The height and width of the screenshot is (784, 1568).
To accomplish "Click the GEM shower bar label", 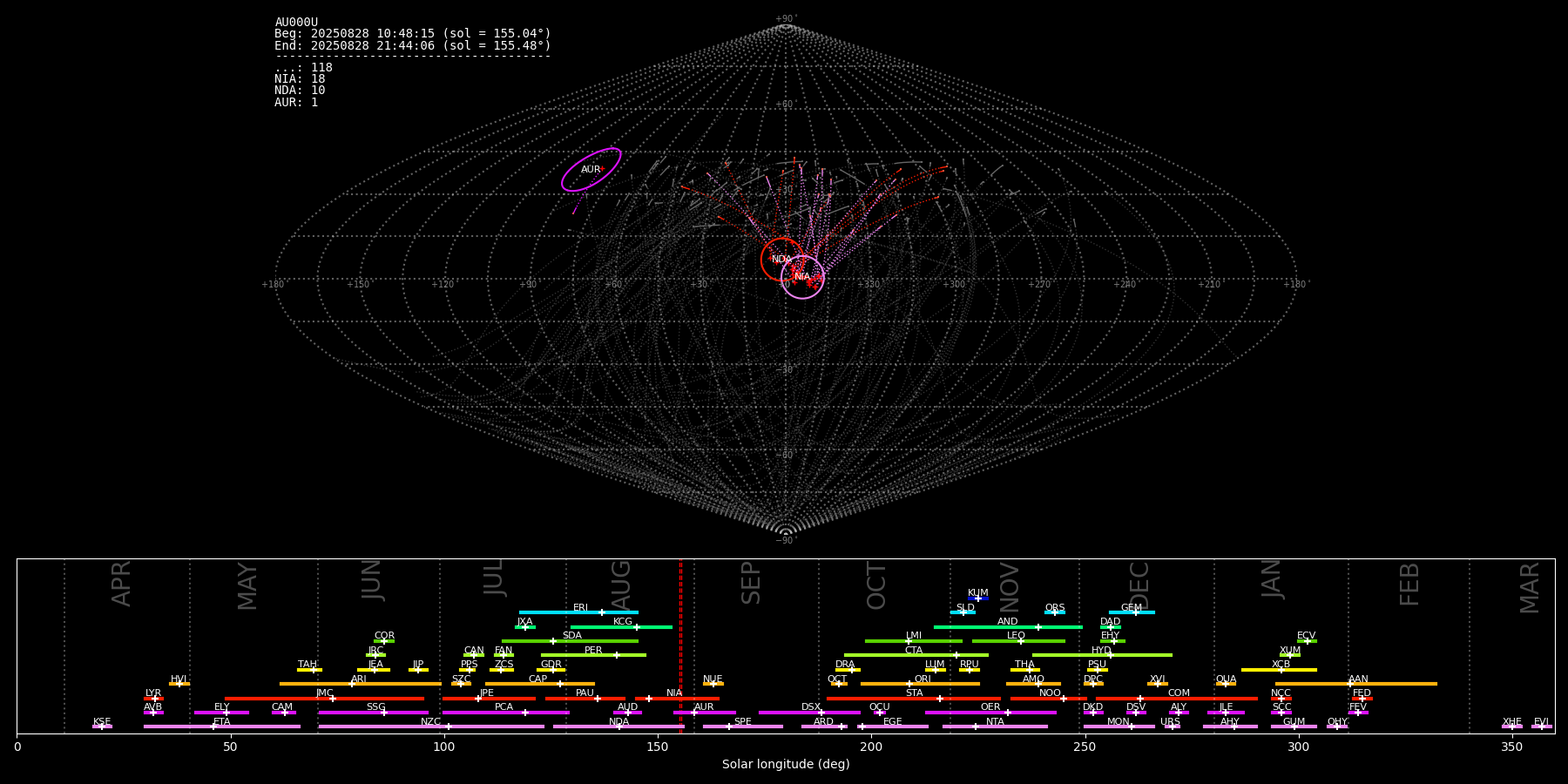I will click(x=1132, y=608).
